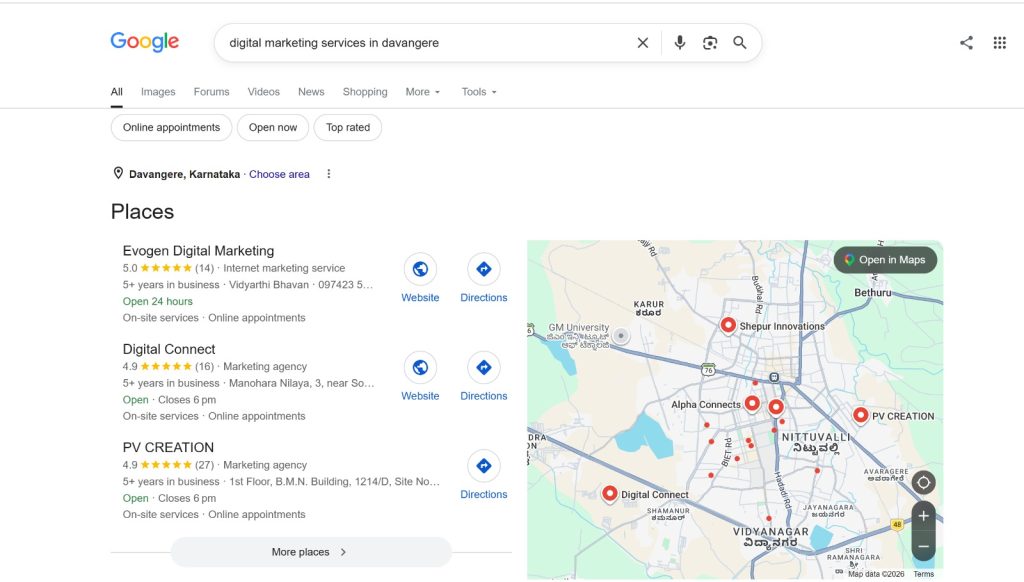Click Website label under Evogen globe
Viewport: 1024px width, 582px height.
click(x=420, y=298)
